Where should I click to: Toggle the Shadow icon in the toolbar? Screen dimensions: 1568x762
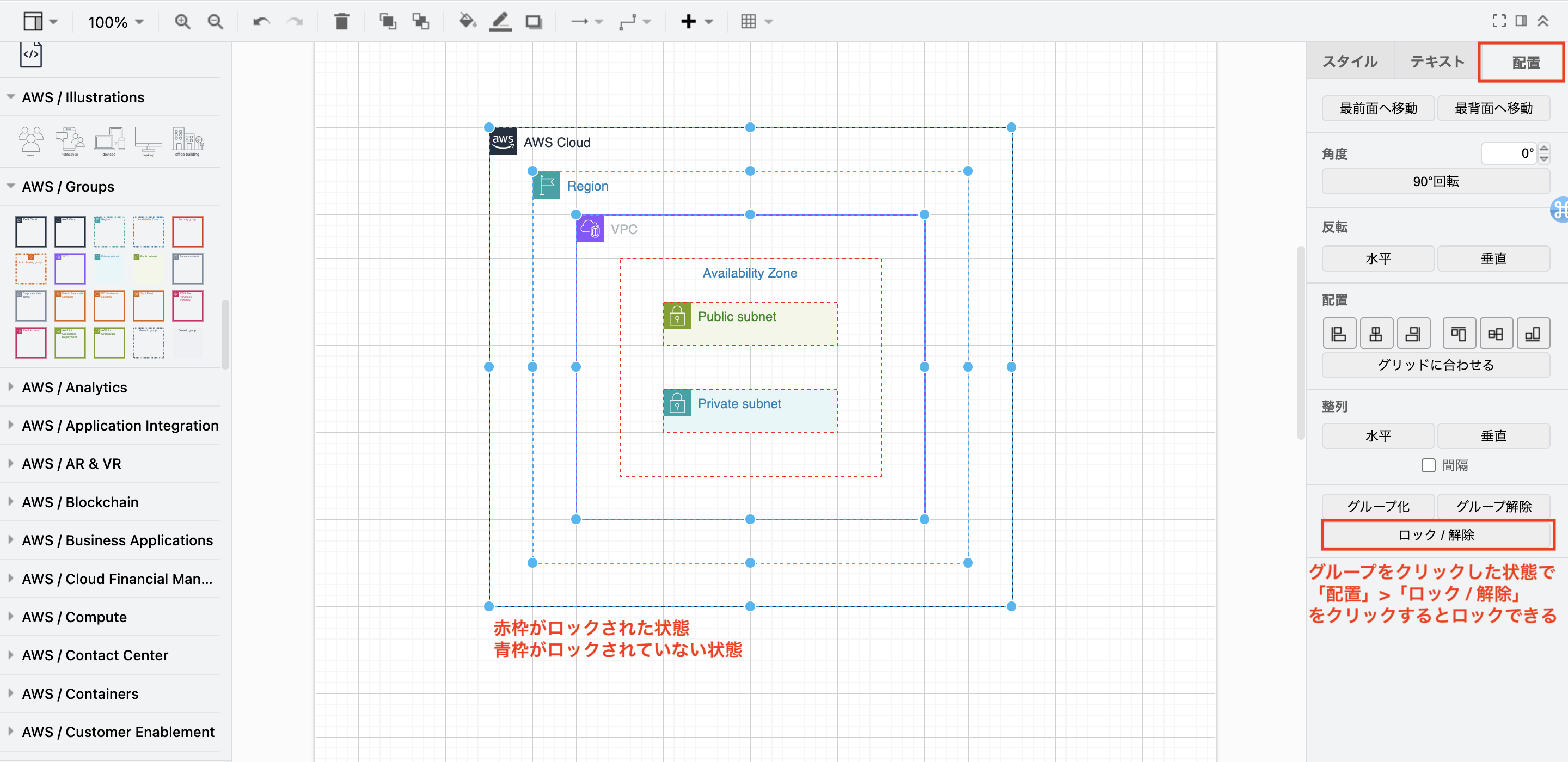534,21
